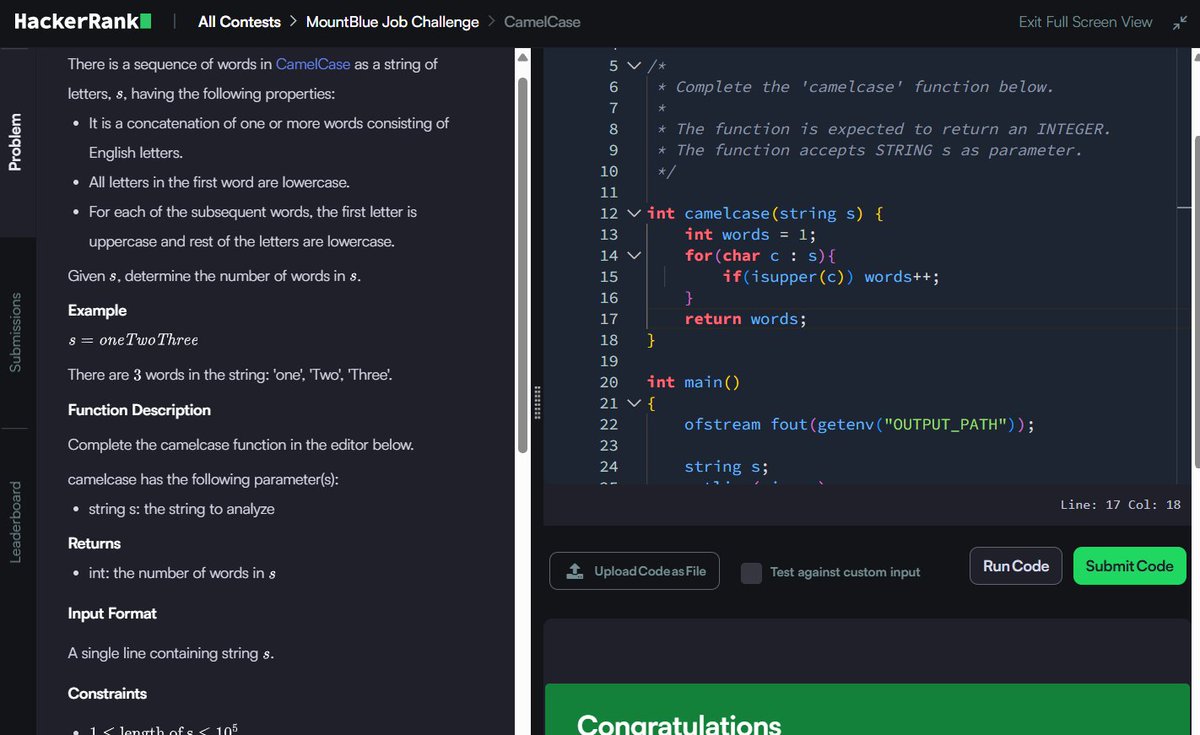This screenshot has height=735, width=1200.
Task: Collapse the camelcase function fold at line 12
Action: click(x=633, y=213)
